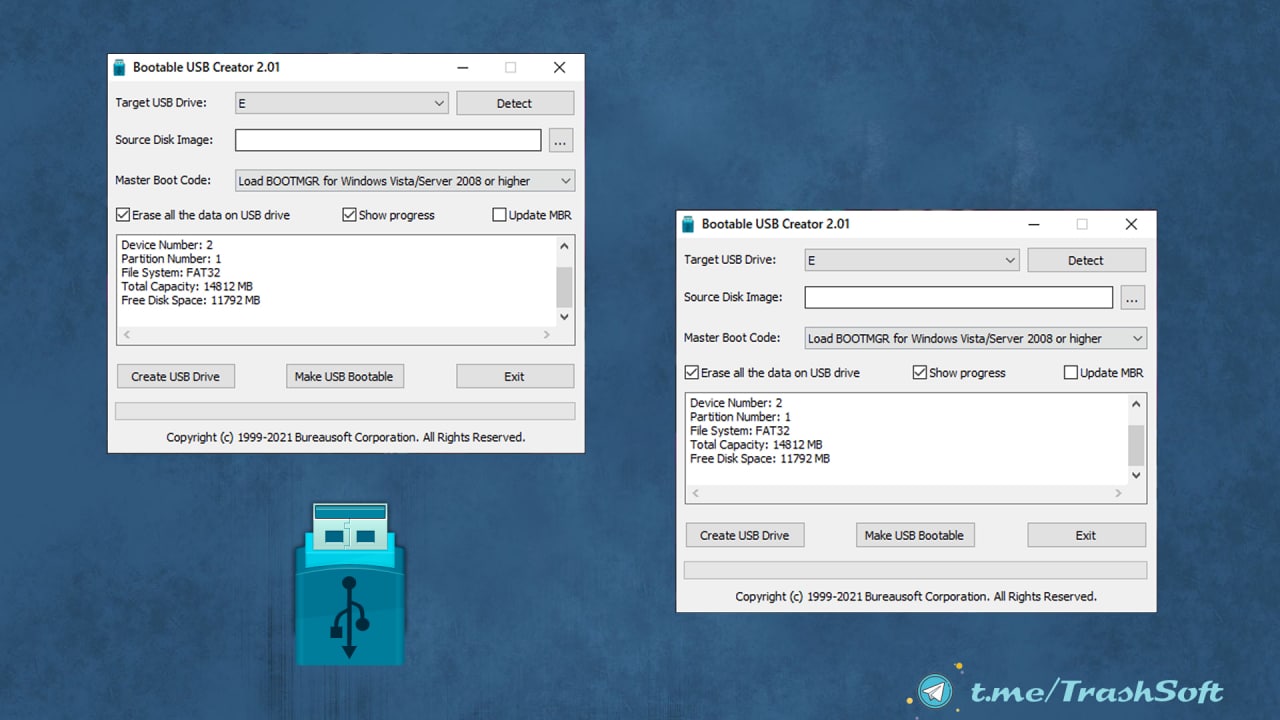Click the info box scroll-down arrow in left window
The image size is (1280, 720).
tap(564, 316)
